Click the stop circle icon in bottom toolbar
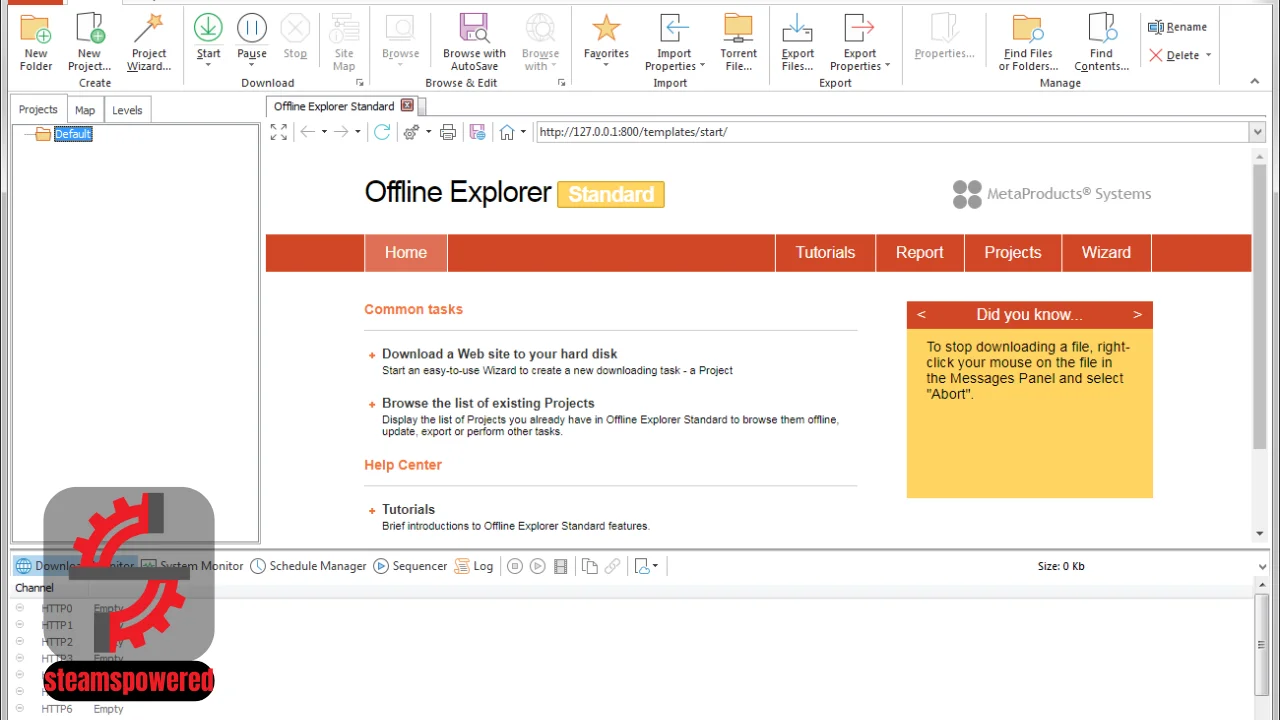The image size is (1280, 720). (515, 566)
